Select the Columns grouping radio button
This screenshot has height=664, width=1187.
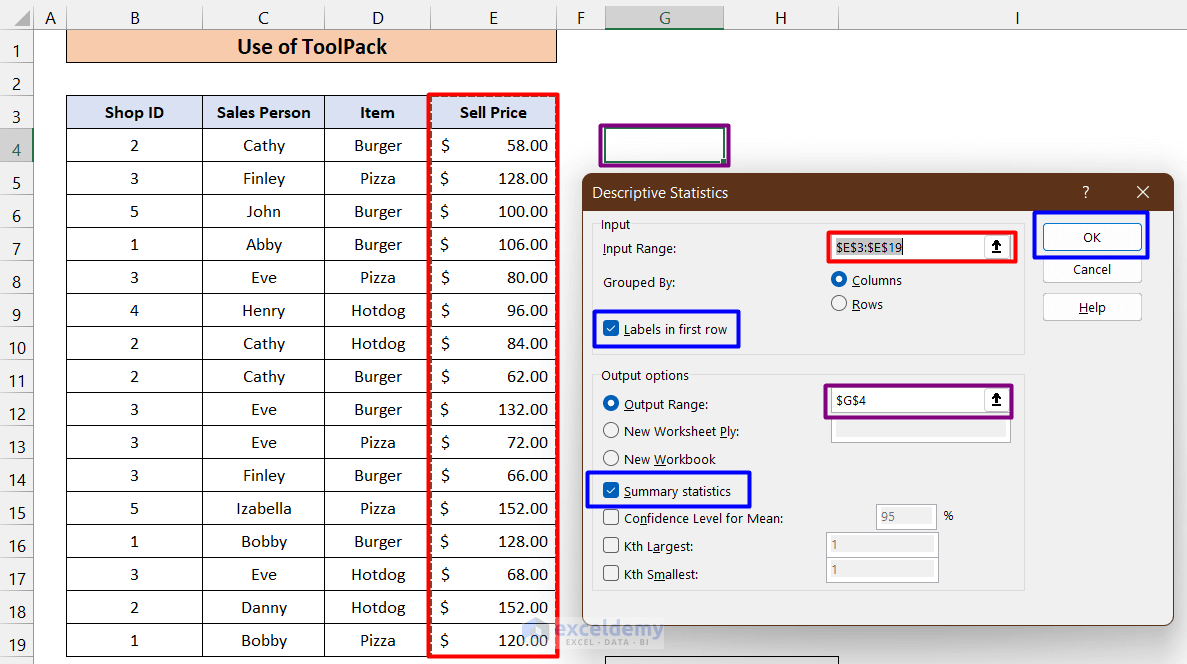pos(838,280)
